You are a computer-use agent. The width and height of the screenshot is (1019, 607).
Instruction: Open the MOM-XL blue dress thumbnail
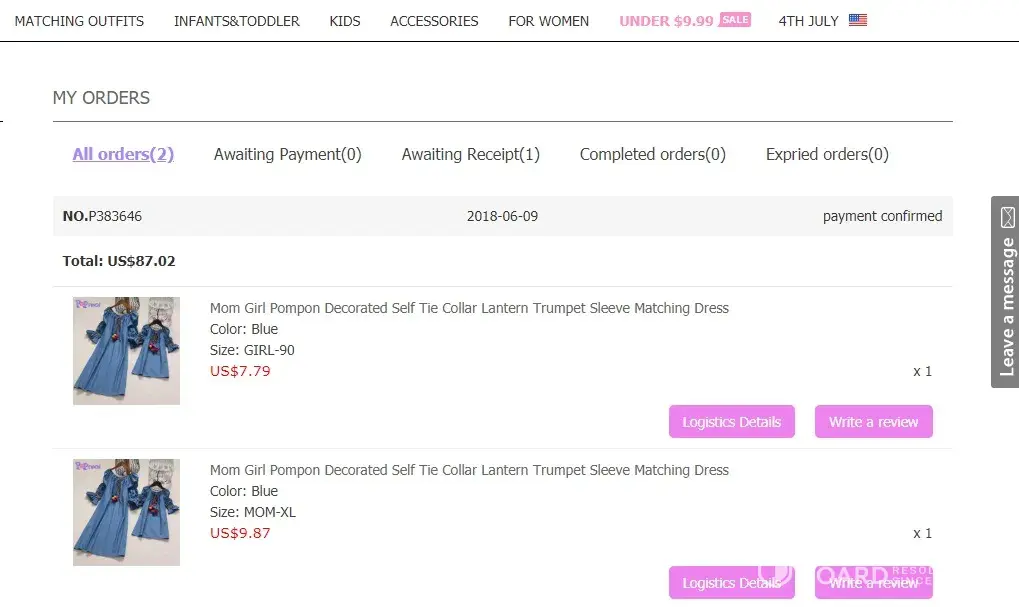click(x=126, y=513)
